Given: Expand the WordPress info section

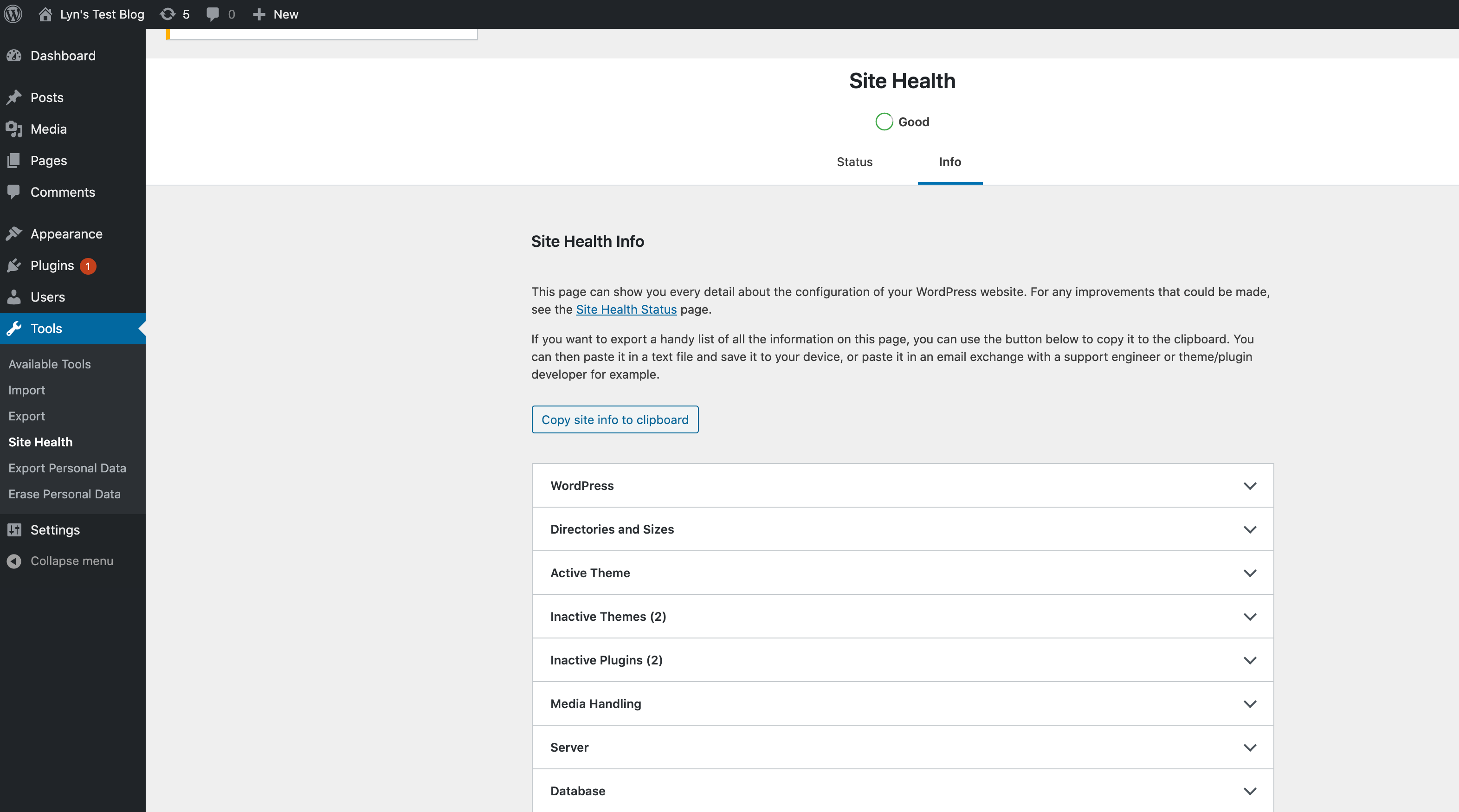Looking at the screenshot, I should (1249, 486).
